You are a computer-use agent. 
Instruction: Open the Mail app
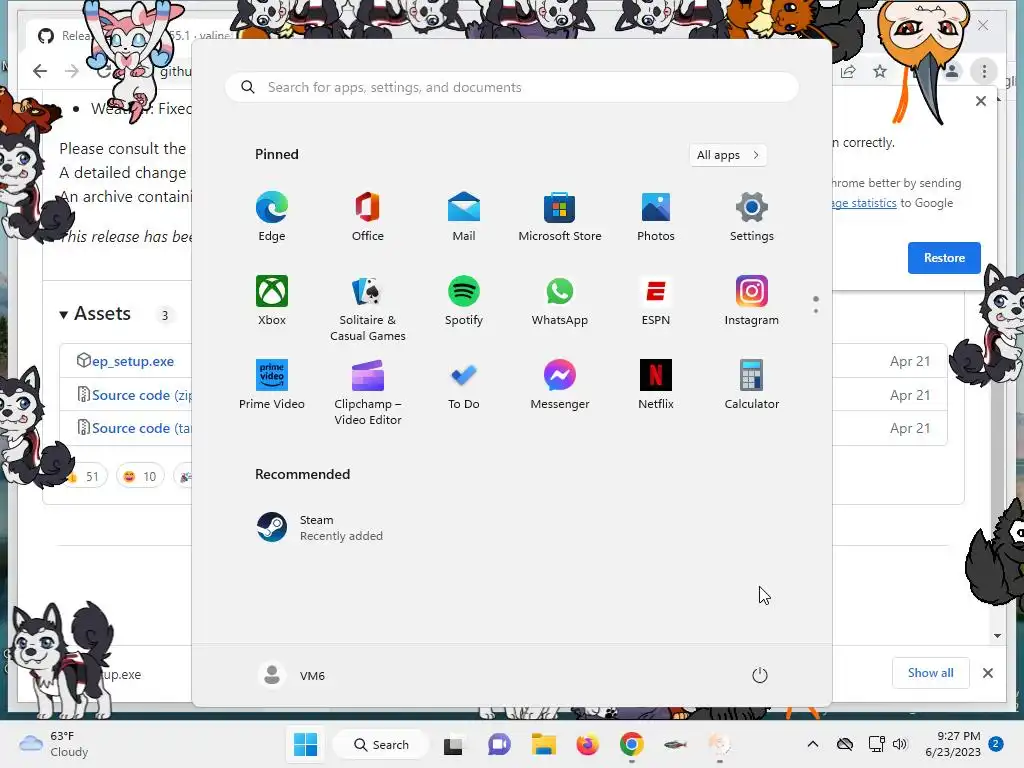tap(464, 217)
